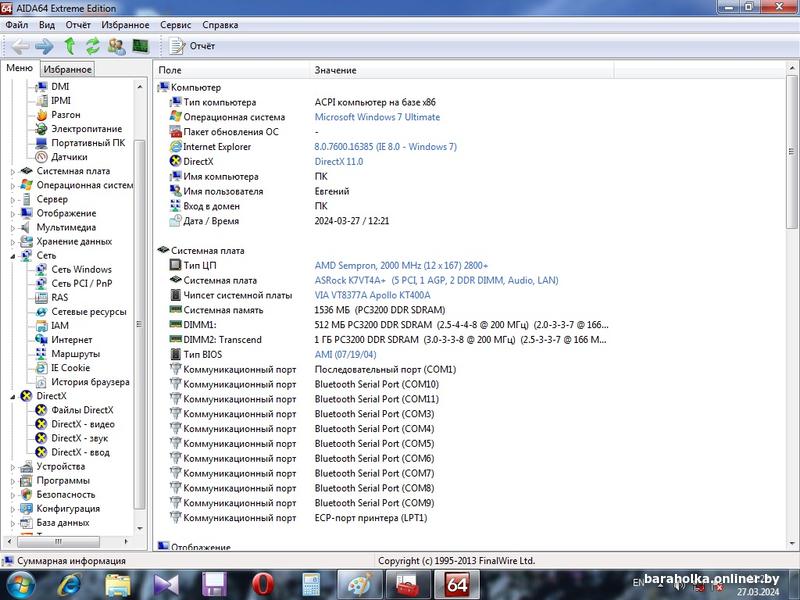Open the users icon in toolbar

pos(116,46)
